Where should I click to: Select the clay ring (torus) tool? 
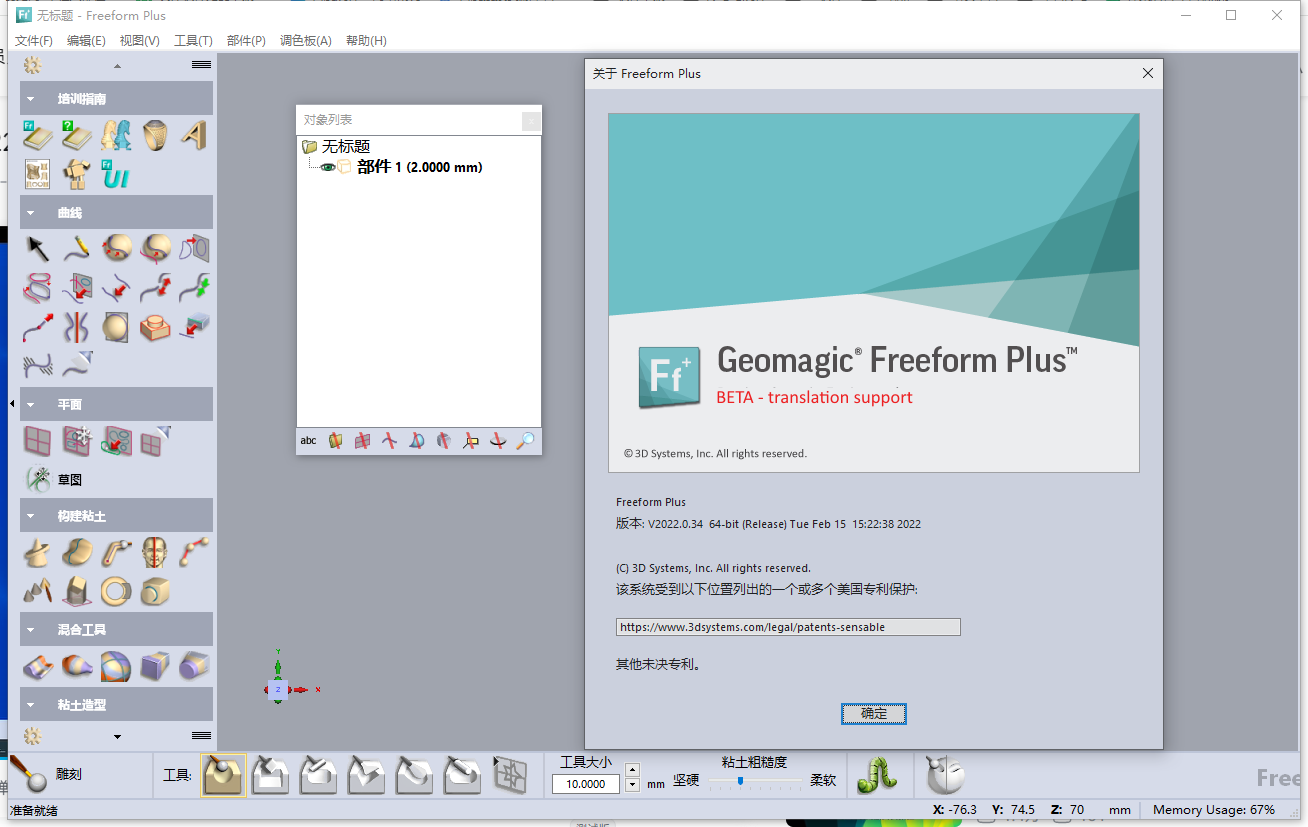(115, 591)
